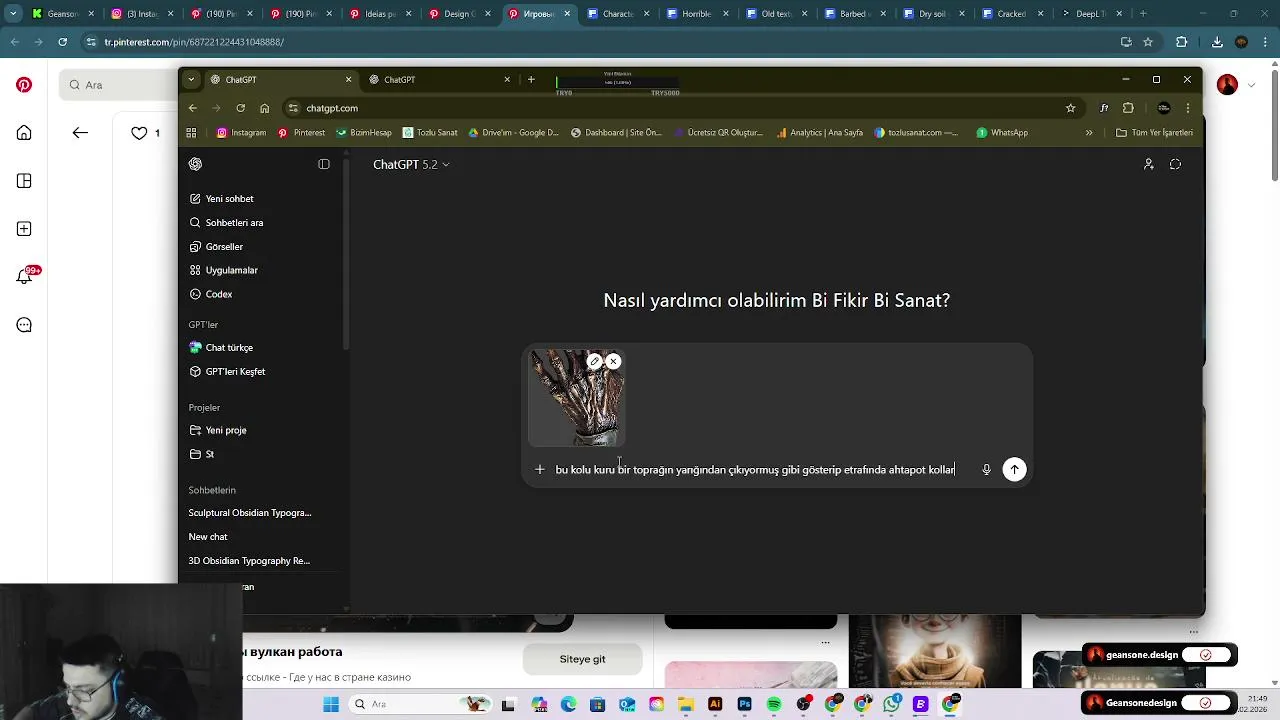Open the 3D Obsidian Typography Re... chat
The width and height of the screenshot is (1280, 720).
(x=249, y=561)
